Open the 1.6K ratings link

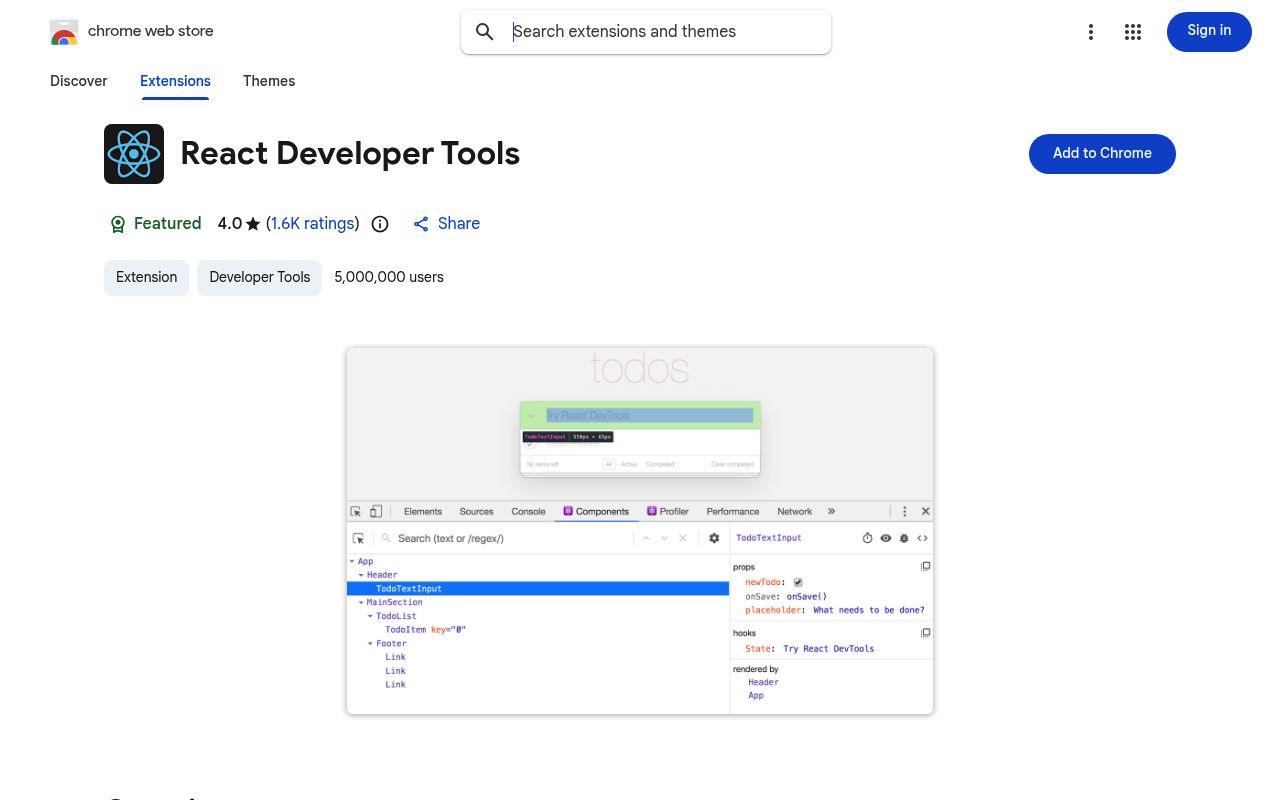click(x=312, y=224)
